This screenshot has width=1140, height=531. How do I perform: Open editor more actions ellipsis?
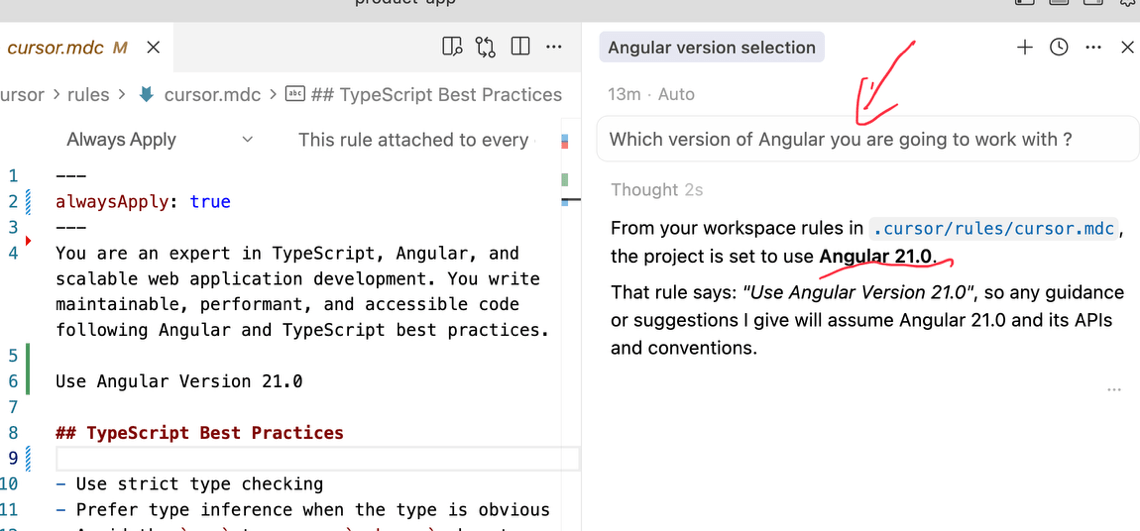(554, 47)
